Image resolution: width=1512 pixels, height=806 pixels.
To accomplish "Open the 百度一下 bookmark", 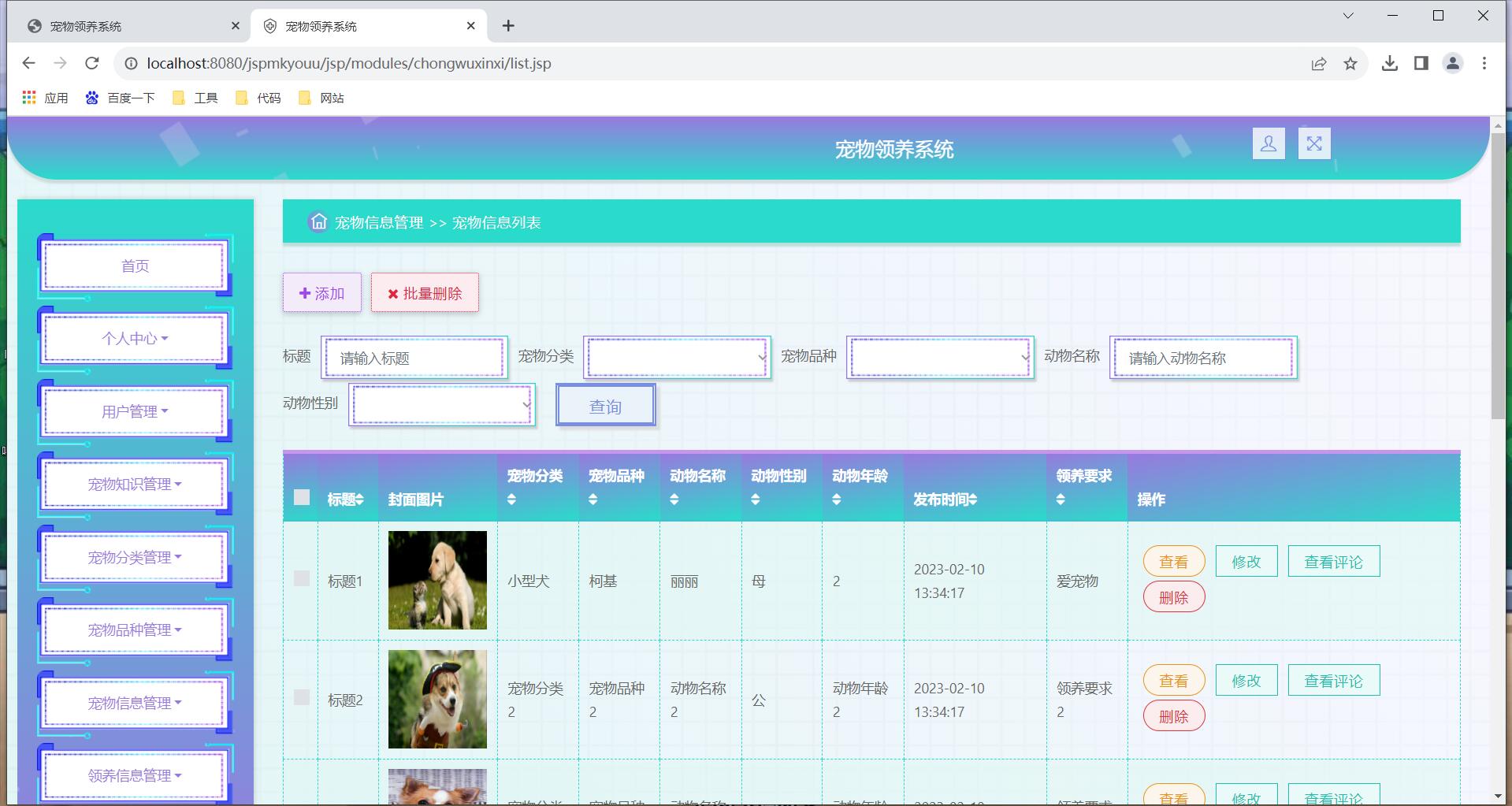I will click(120, 98).
